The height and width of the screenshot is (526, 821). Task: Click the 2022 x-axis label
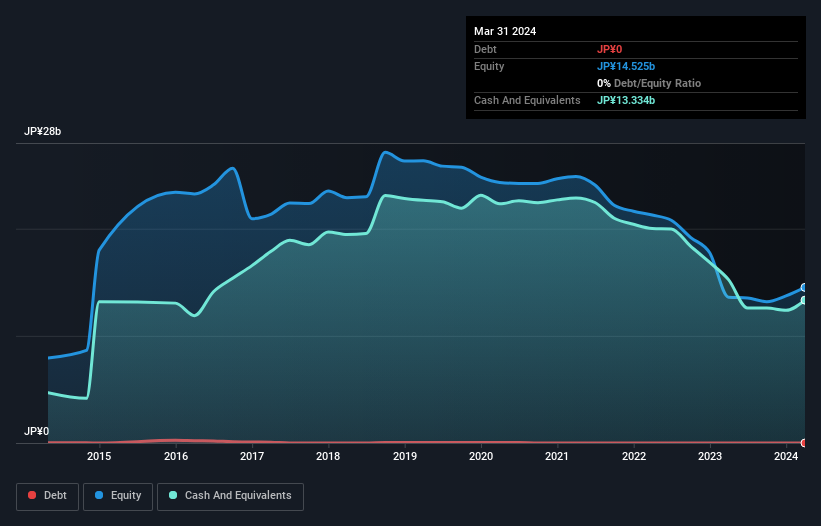pyautogui.click(x=634, y=456)
